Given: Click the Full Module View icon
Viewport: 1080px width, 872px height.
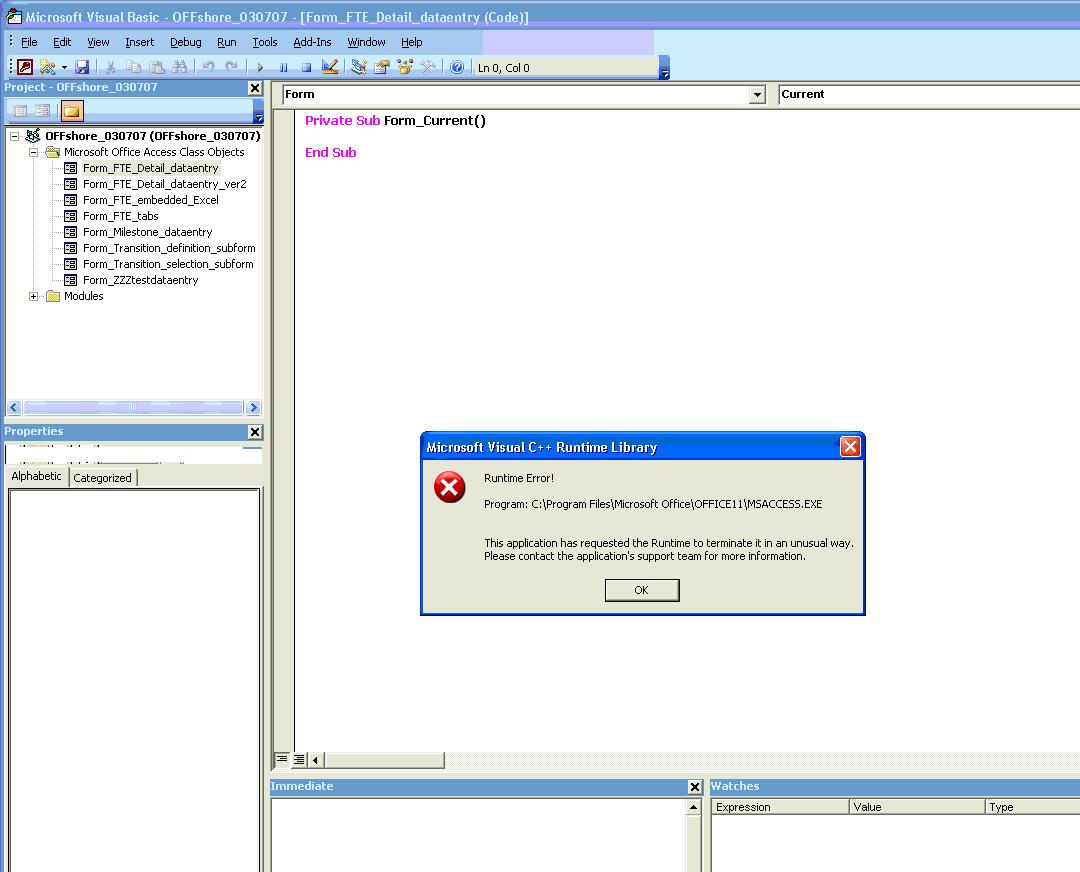Looking at the screenshot, I should [299, 760].
